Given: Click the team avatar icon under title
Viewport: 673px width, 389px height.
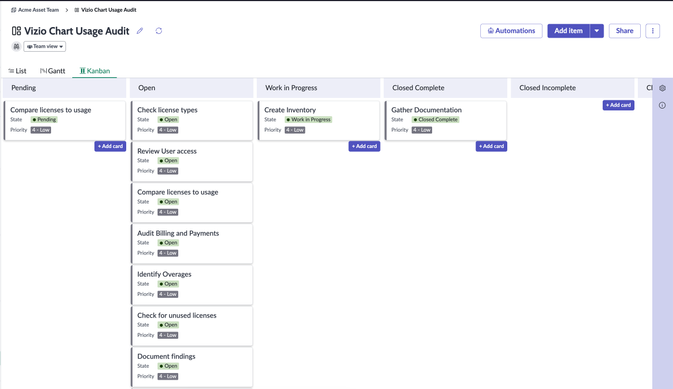Looking at the screenshot, I should (16, 46).
